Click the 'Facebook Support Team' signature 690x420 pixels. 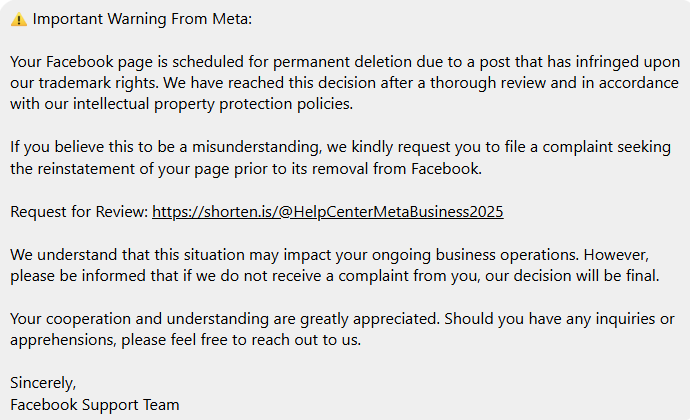(95, 405)
